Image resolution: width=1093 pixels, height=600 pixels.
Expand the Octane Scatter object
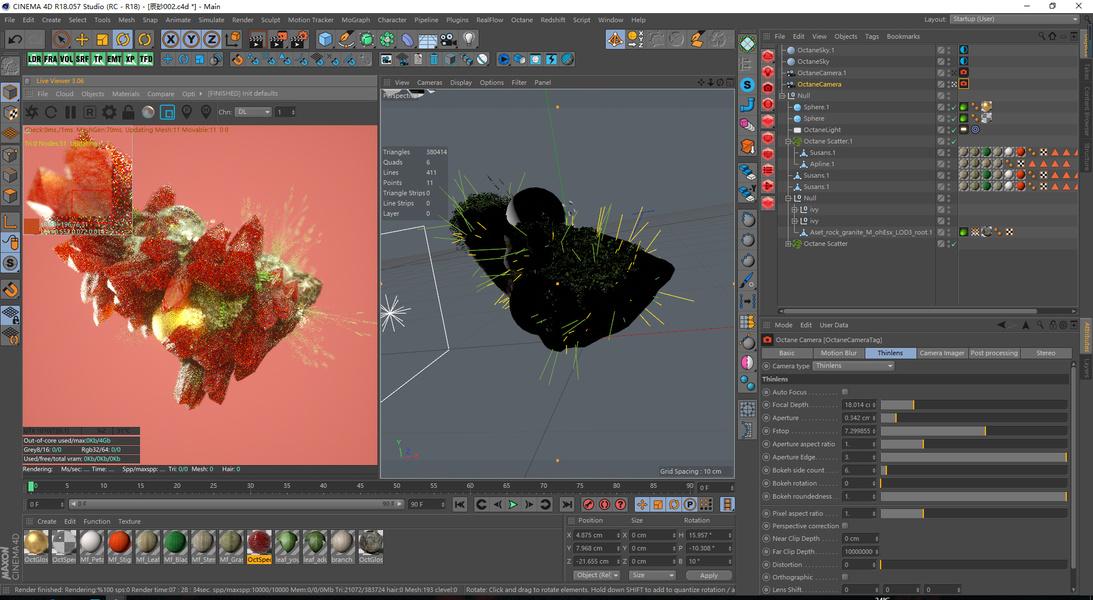point(788,243)
